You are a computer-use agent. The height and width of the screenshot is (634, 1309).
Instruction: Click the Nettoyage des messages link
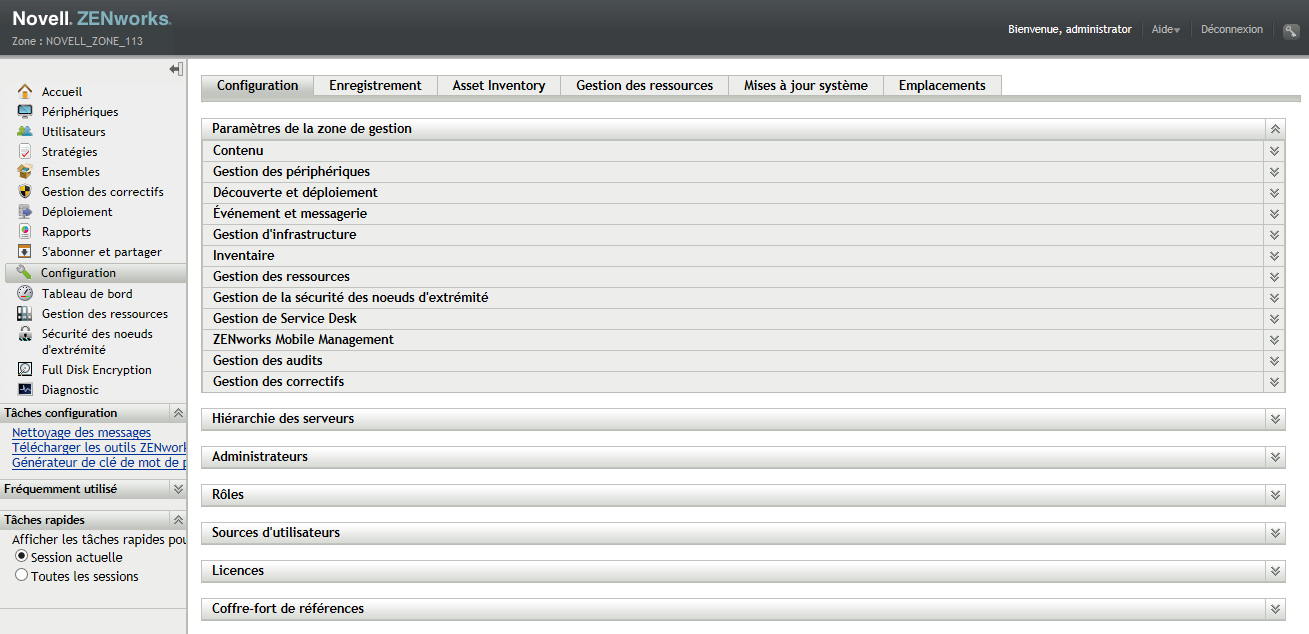point(81,433)
